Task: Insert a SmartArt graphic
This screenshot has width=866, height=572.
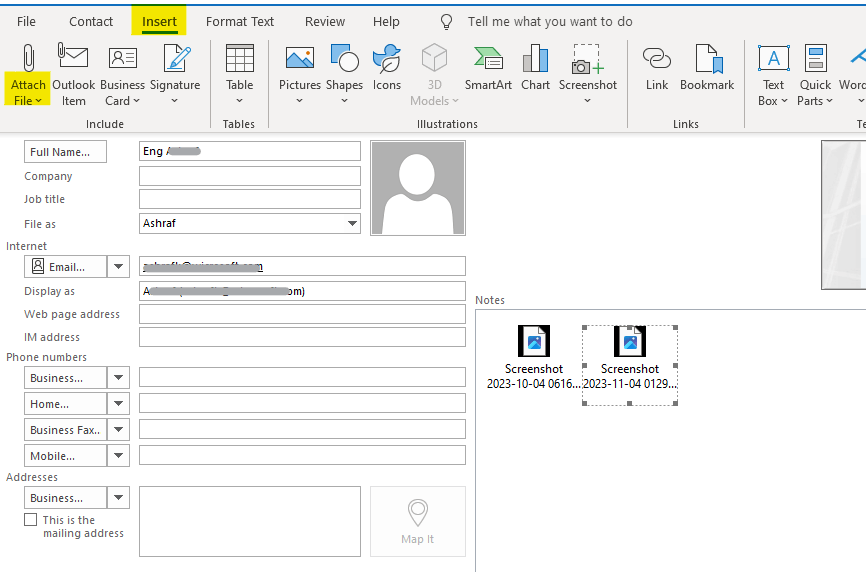Action: coord(488,69)
